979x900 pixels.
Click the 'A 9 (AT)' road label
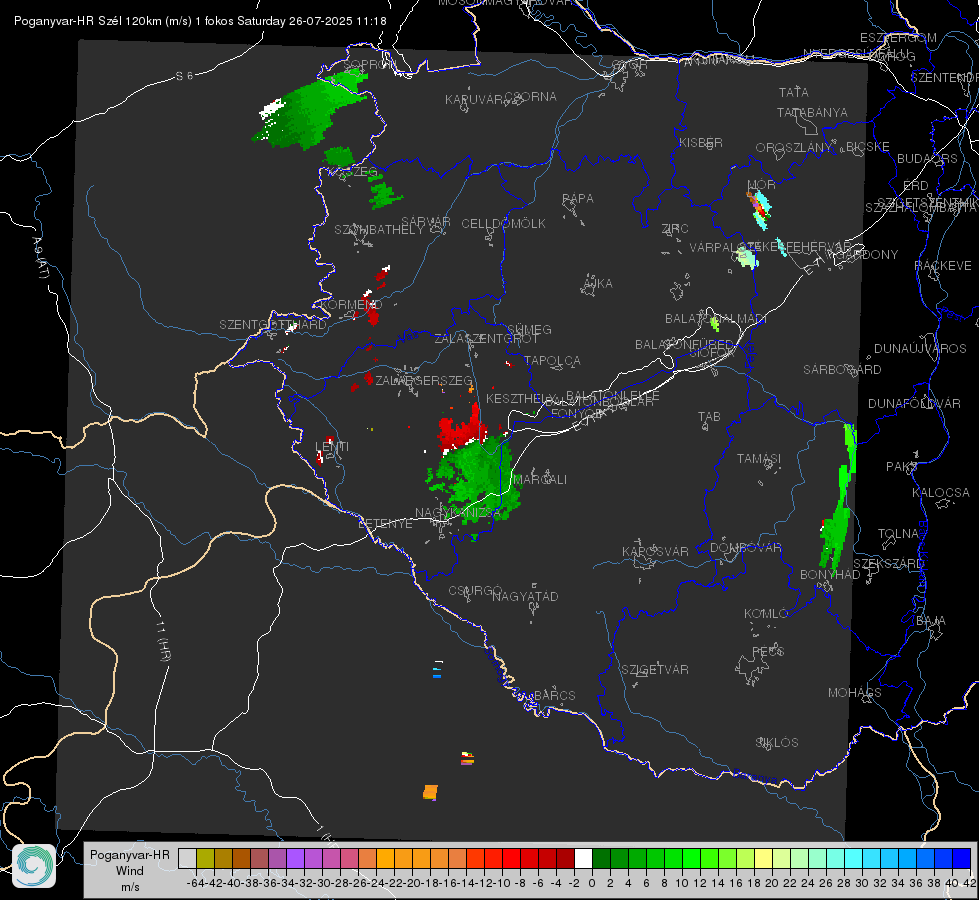[x=41, y=258]
